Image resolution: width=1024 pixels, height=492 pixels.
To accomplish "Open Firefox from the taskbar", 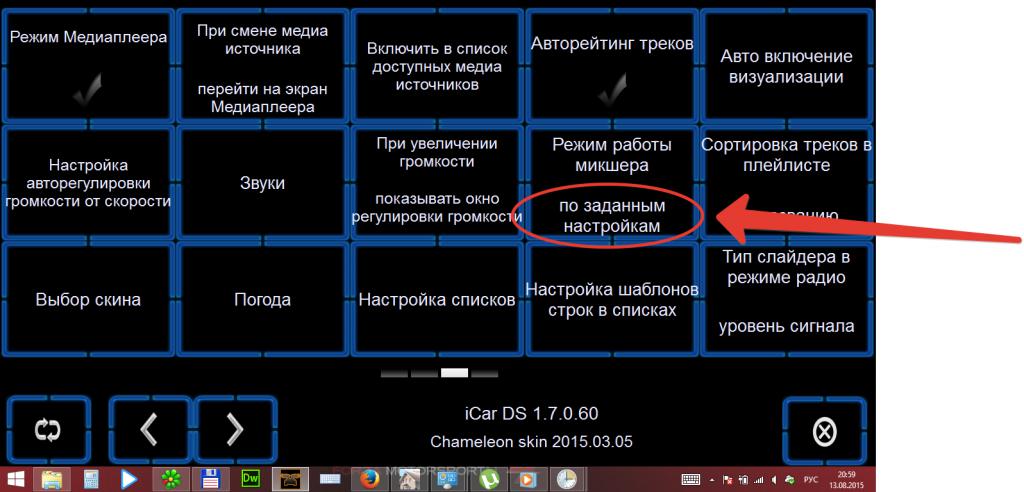I will click(x=370, y=480).
